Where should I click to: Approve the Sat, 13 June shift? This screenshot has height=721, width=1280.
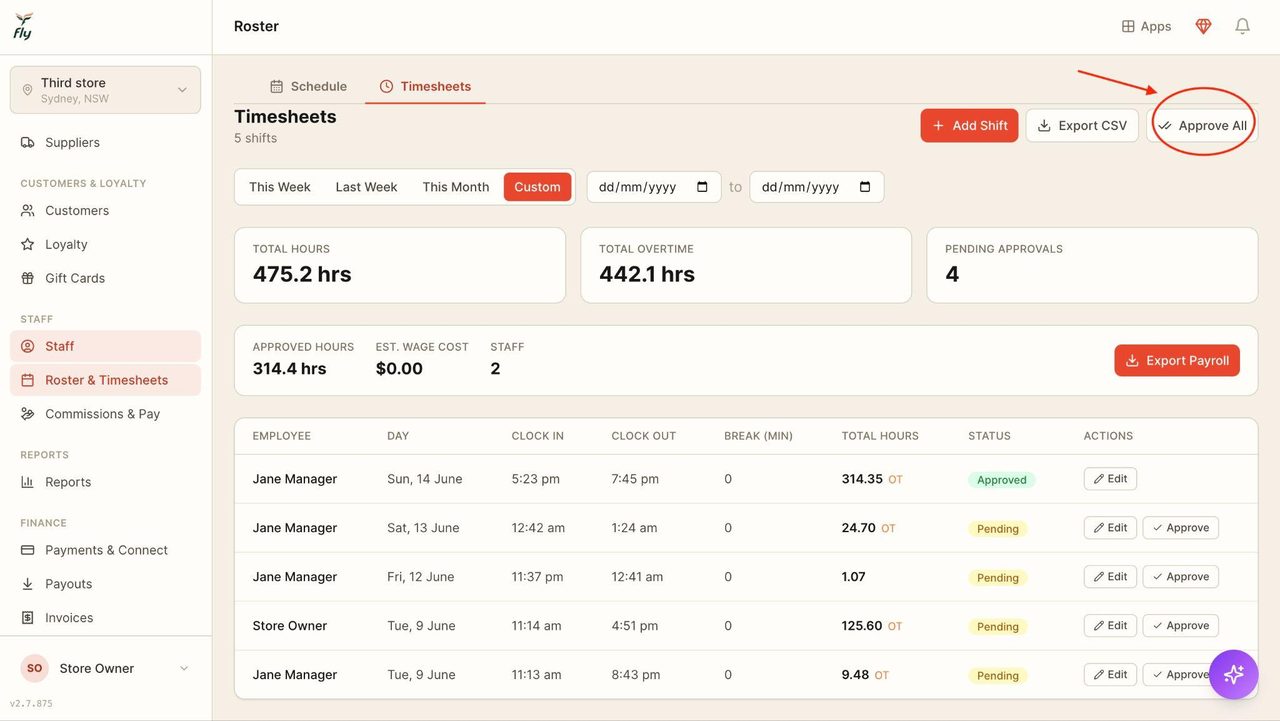tap(1181, 528)
